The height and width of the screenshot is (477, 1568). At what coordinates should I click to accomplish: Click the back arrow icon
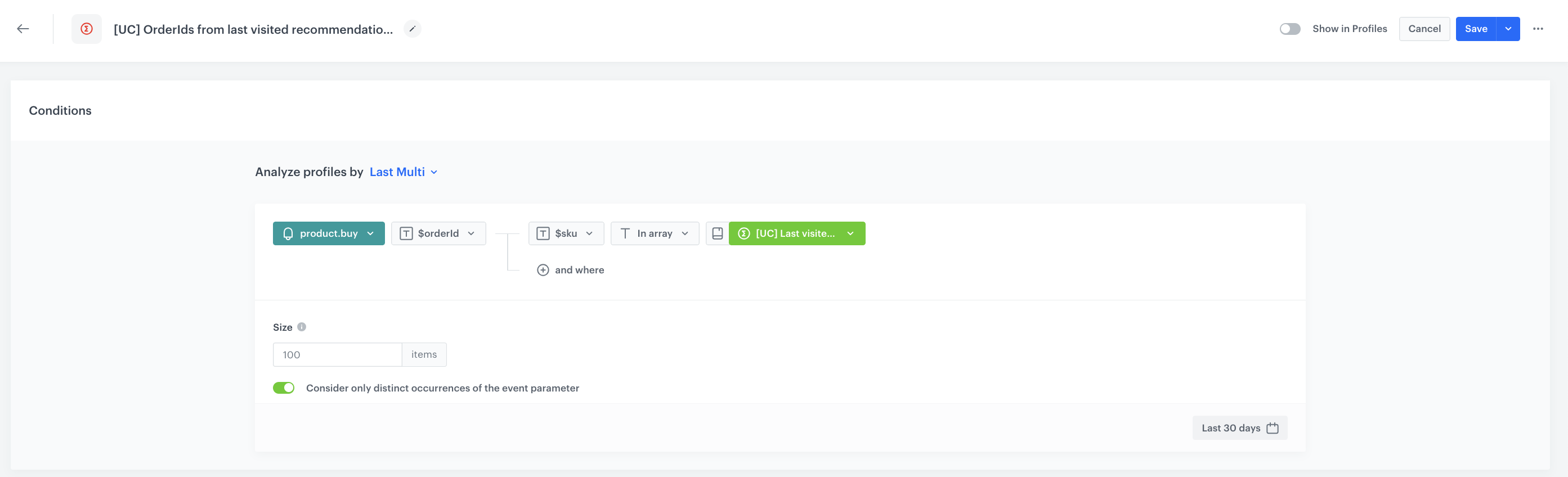(23, 29)
